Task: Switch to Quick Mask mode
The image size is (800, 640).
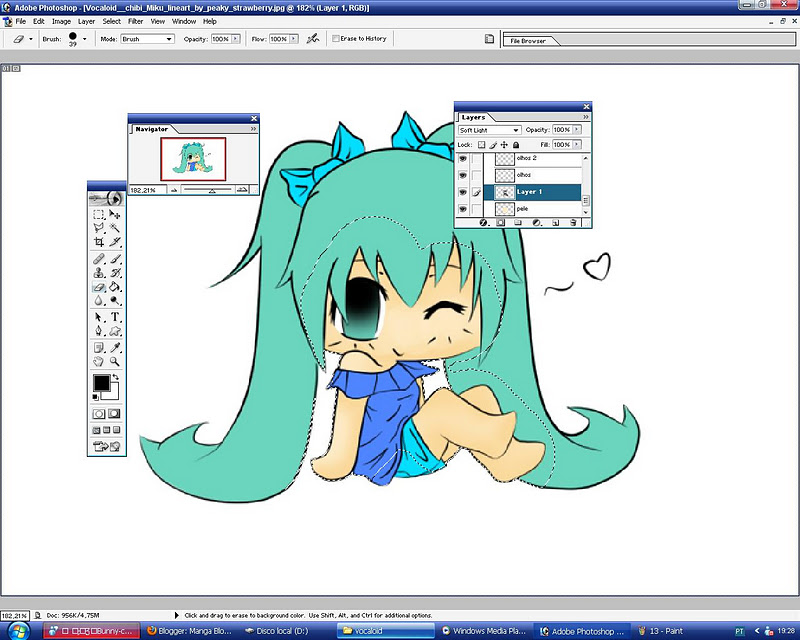Action: [x=114, y=413]
